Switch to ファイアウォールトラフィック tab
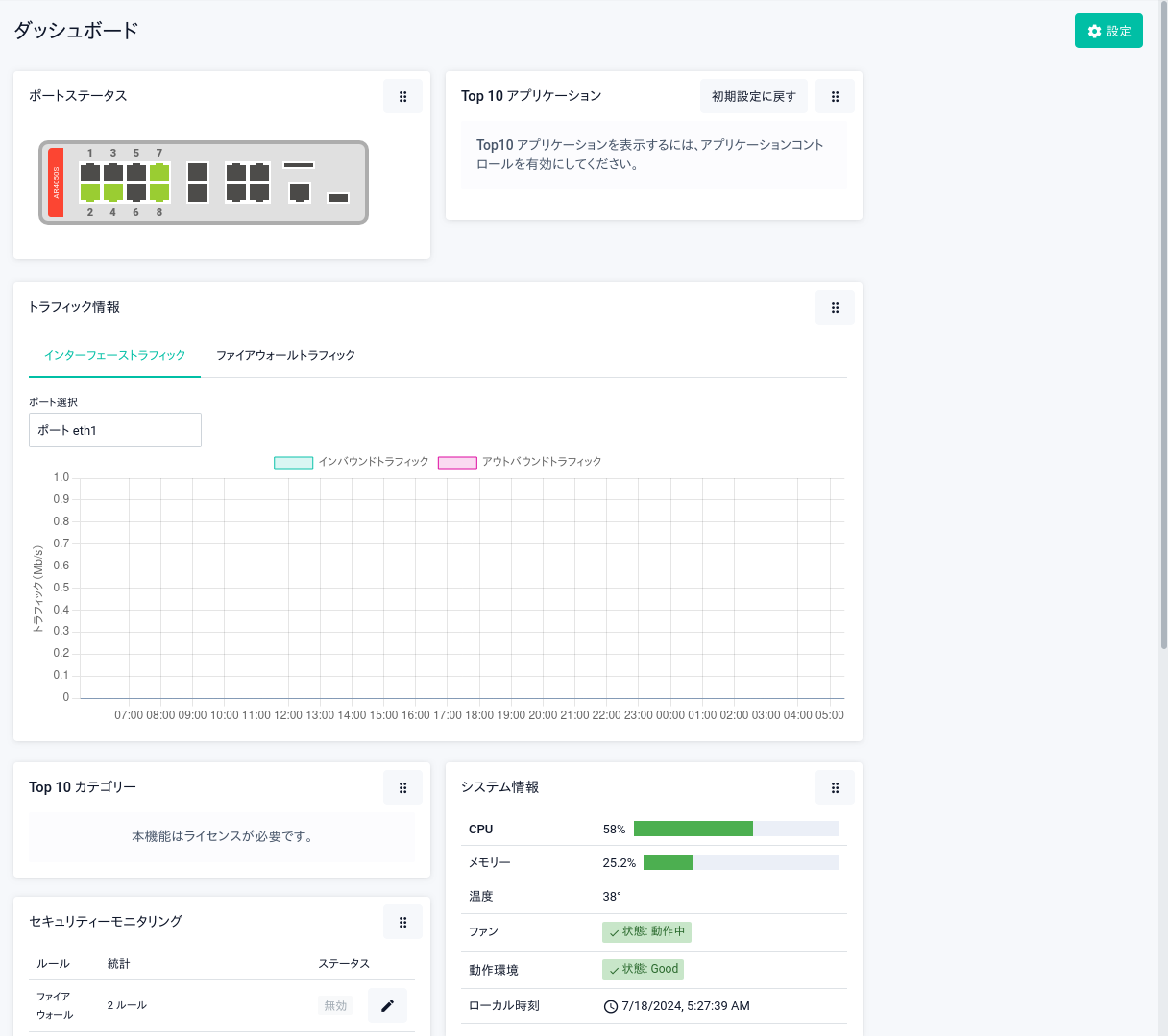 (x=285, y=355)
